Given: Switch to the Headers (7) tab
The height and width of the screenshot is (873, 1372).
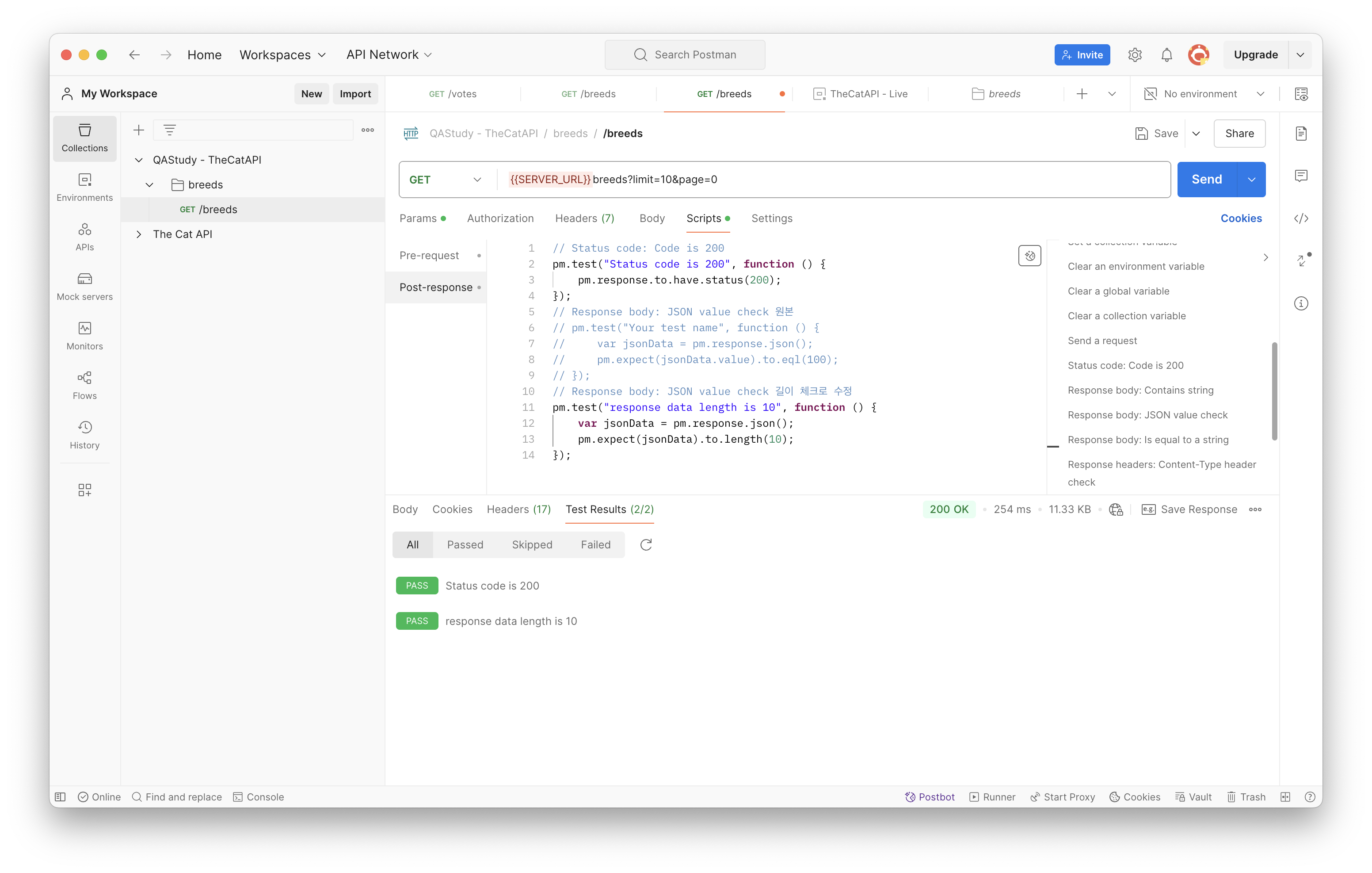Looking at the screenshot, I should 584,218.
